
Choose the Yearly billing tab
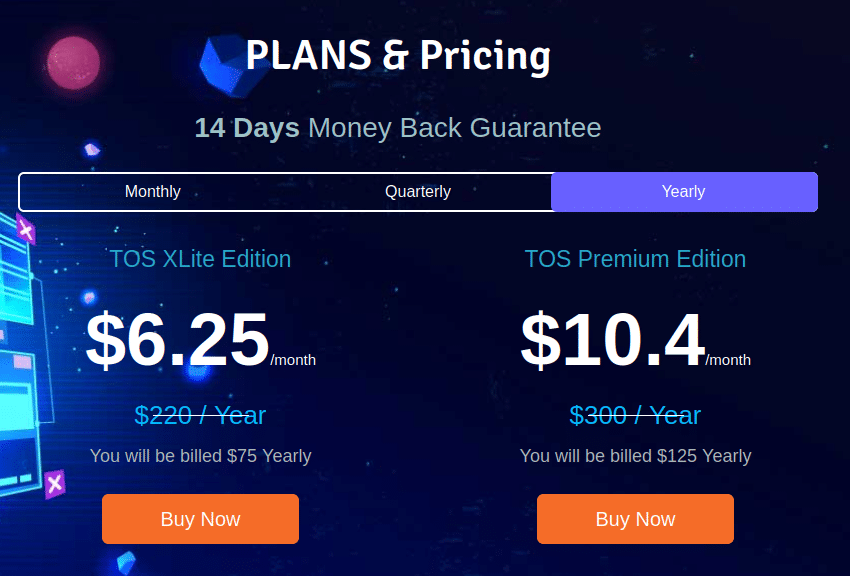684,191
